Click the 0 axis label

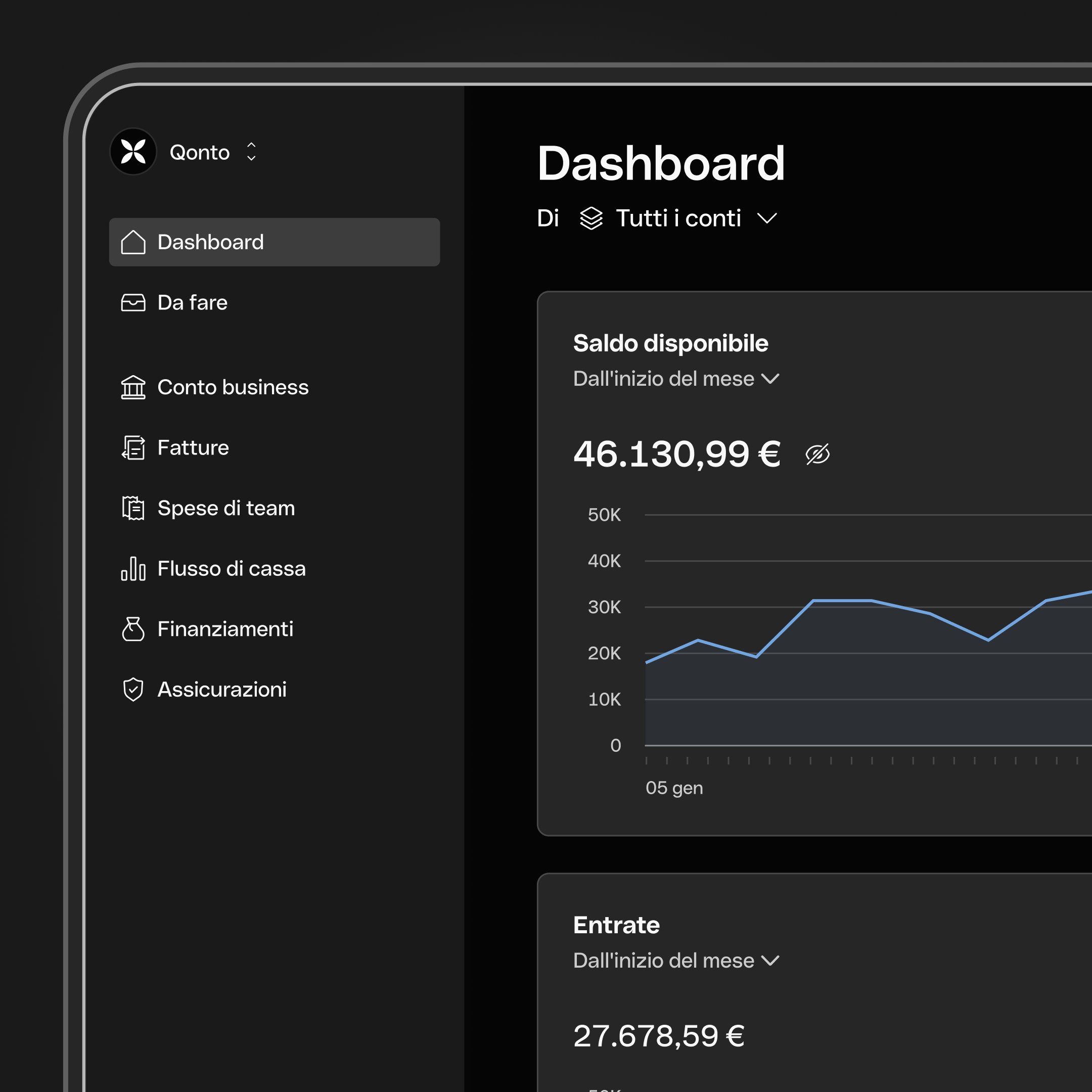click(x=616, y=746)
